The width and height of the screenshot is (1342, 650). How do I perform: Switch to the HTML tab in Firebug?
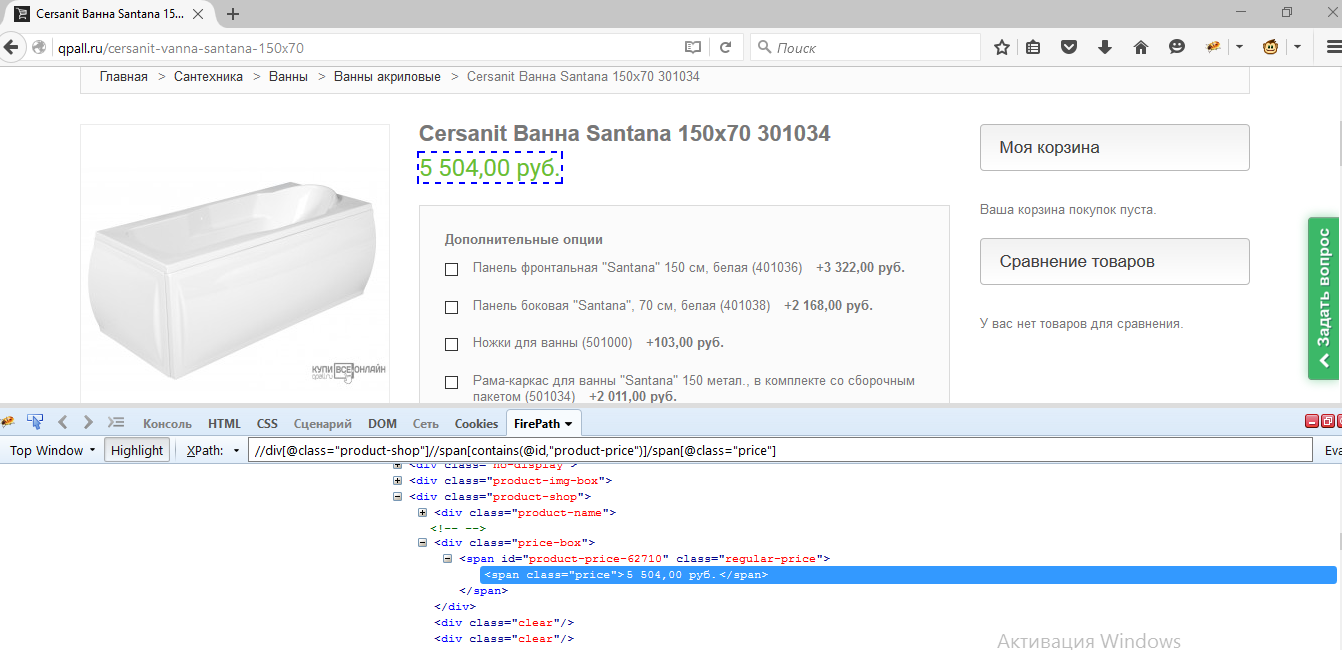(224, 423)
